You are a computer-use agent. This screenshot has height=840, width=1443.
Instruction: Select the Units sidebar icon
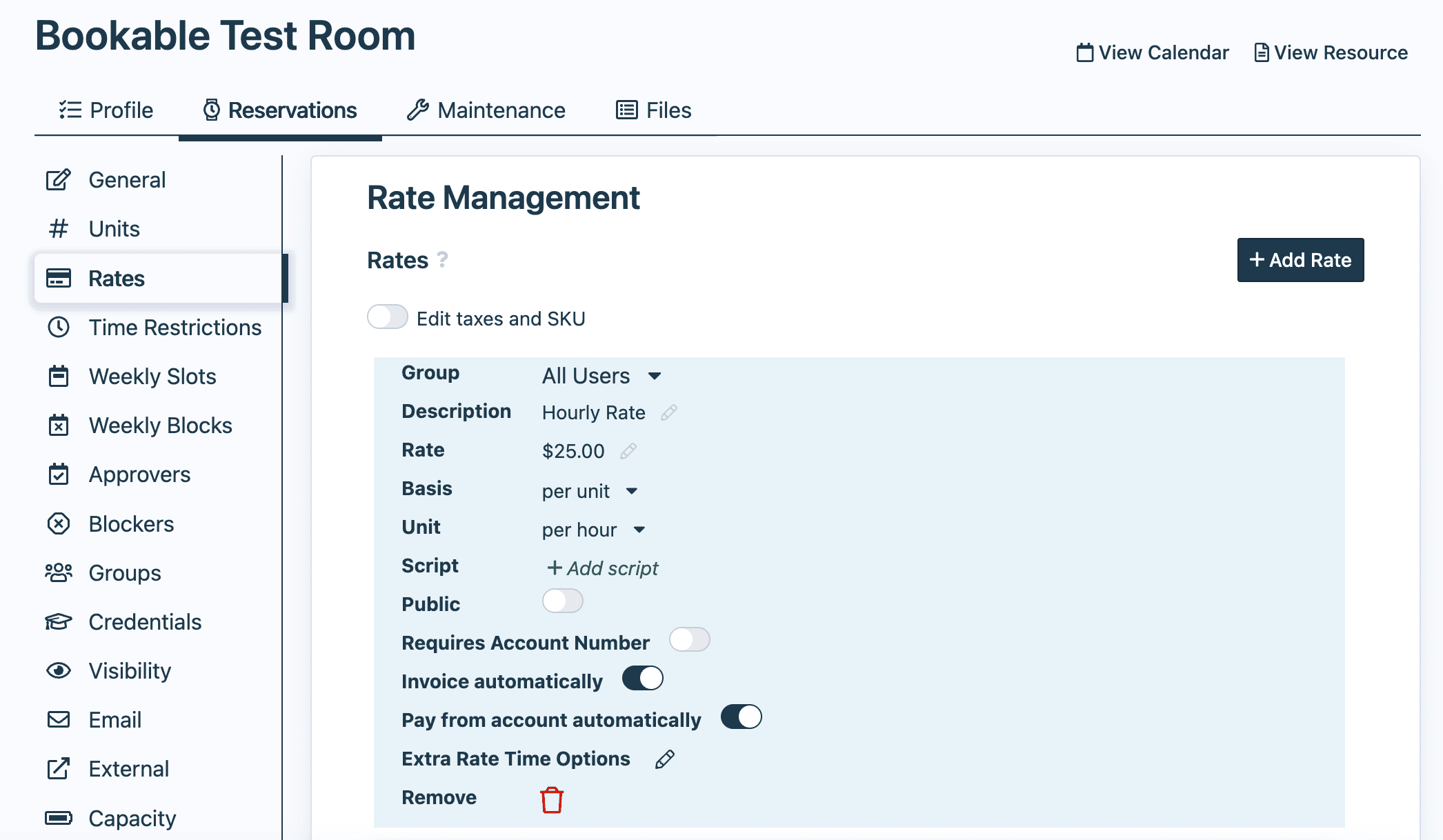[x=59, y=228]
